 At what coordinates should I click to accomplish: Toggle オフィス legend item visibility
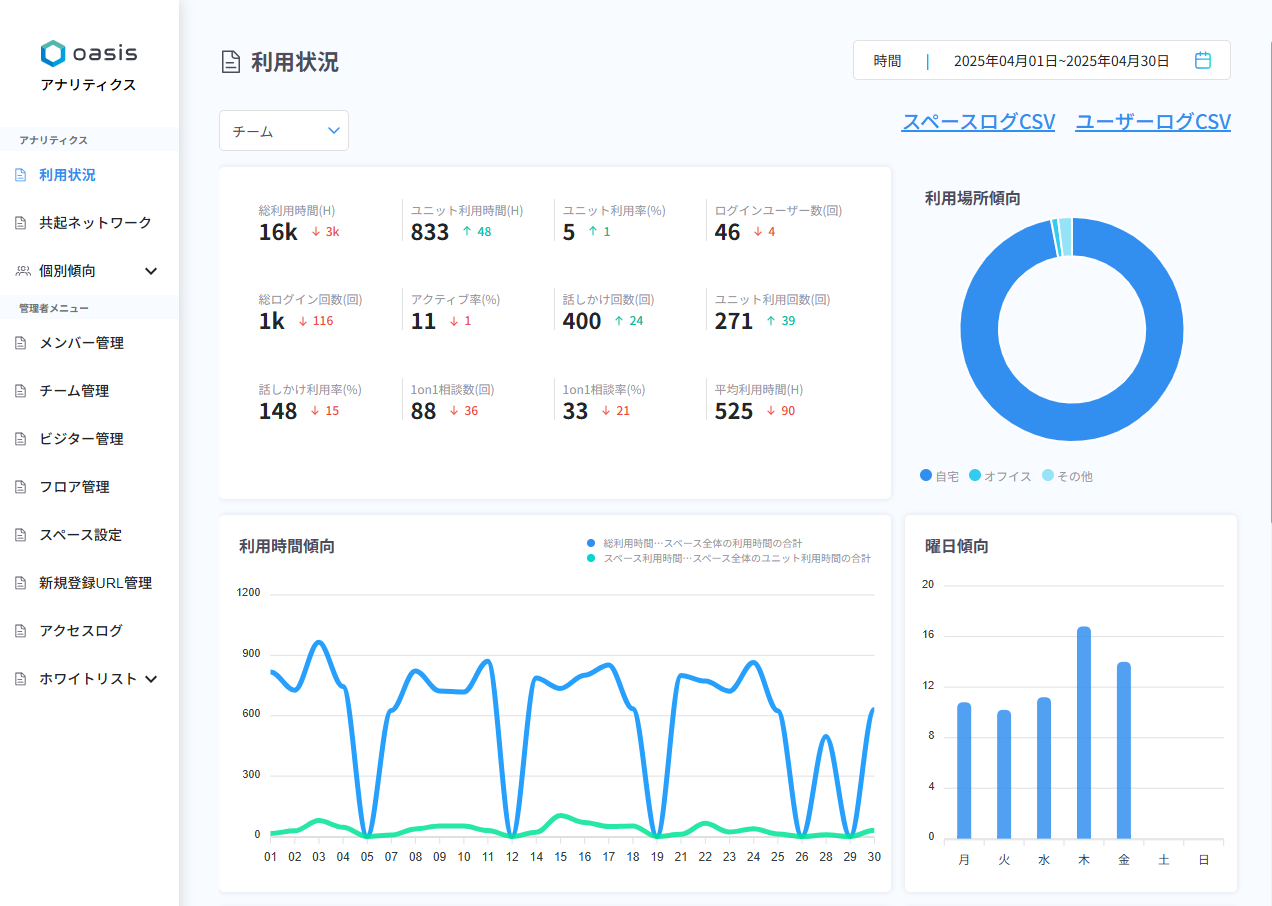1000,476
